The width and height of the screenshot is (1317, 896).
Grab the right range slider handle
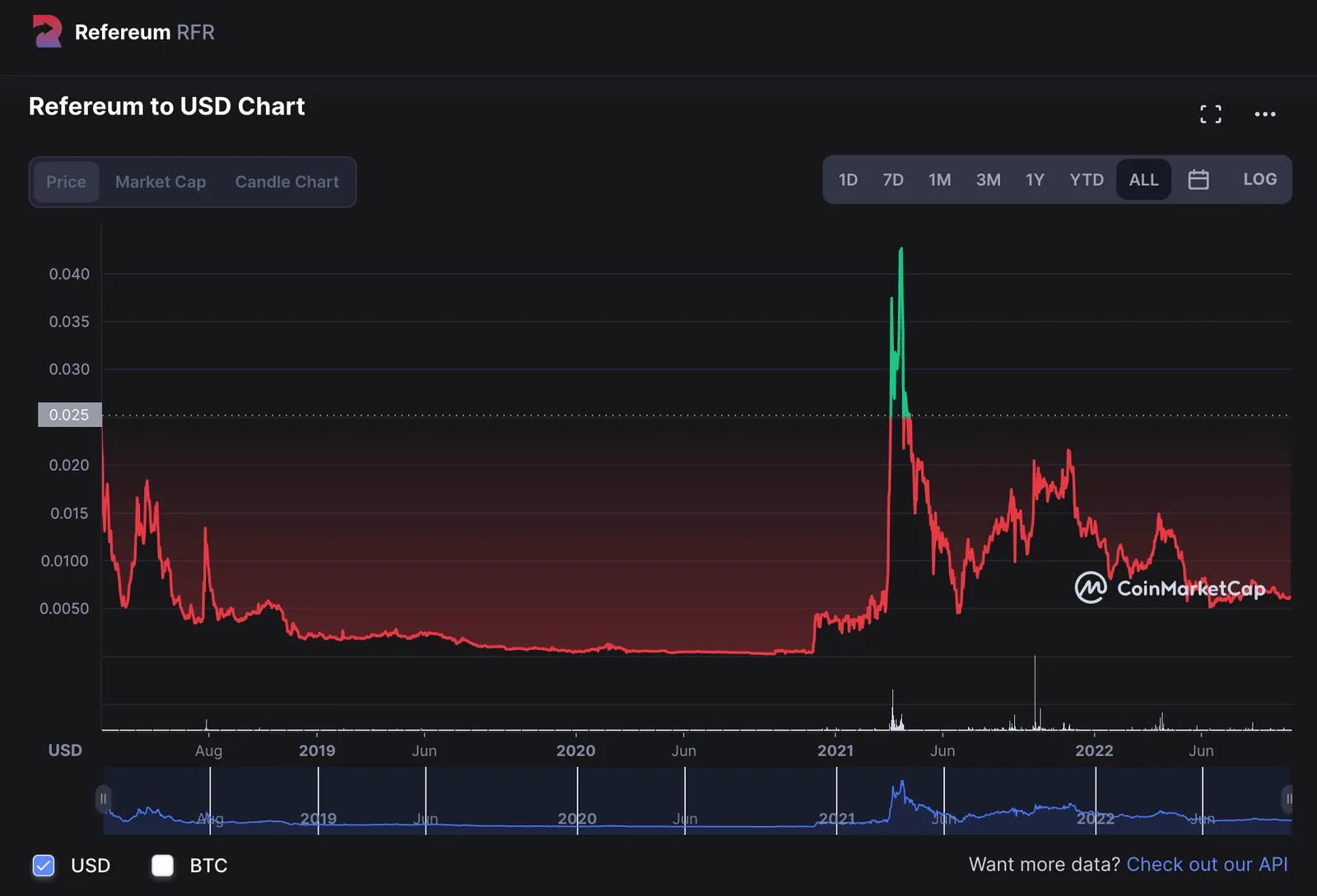pos(1289,799)
